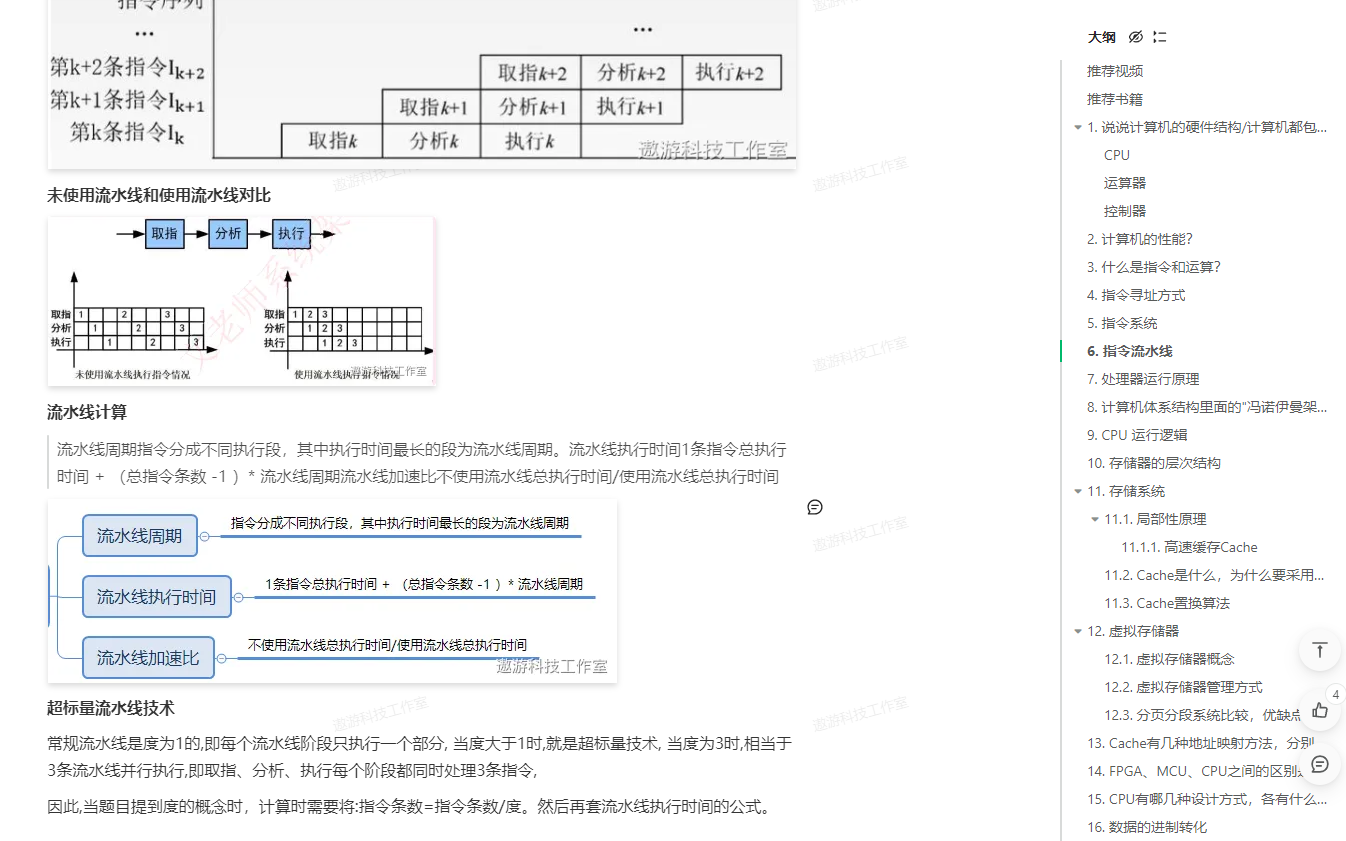Screen dimensions: 1346x841
Task: Click the outline collapse-levels list icon
Action: 1160,37
